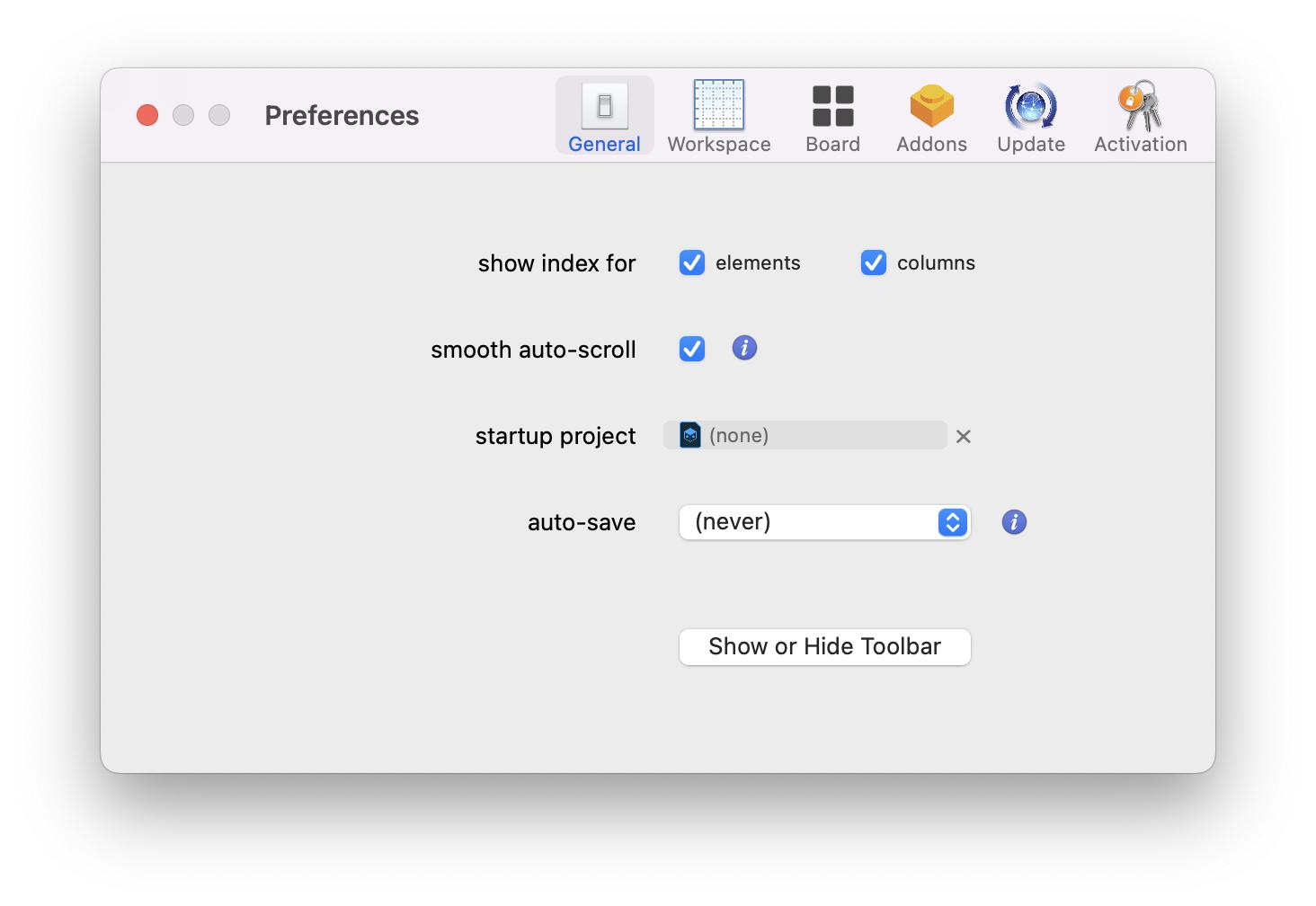Click the startup project file icon

[689, 436]
